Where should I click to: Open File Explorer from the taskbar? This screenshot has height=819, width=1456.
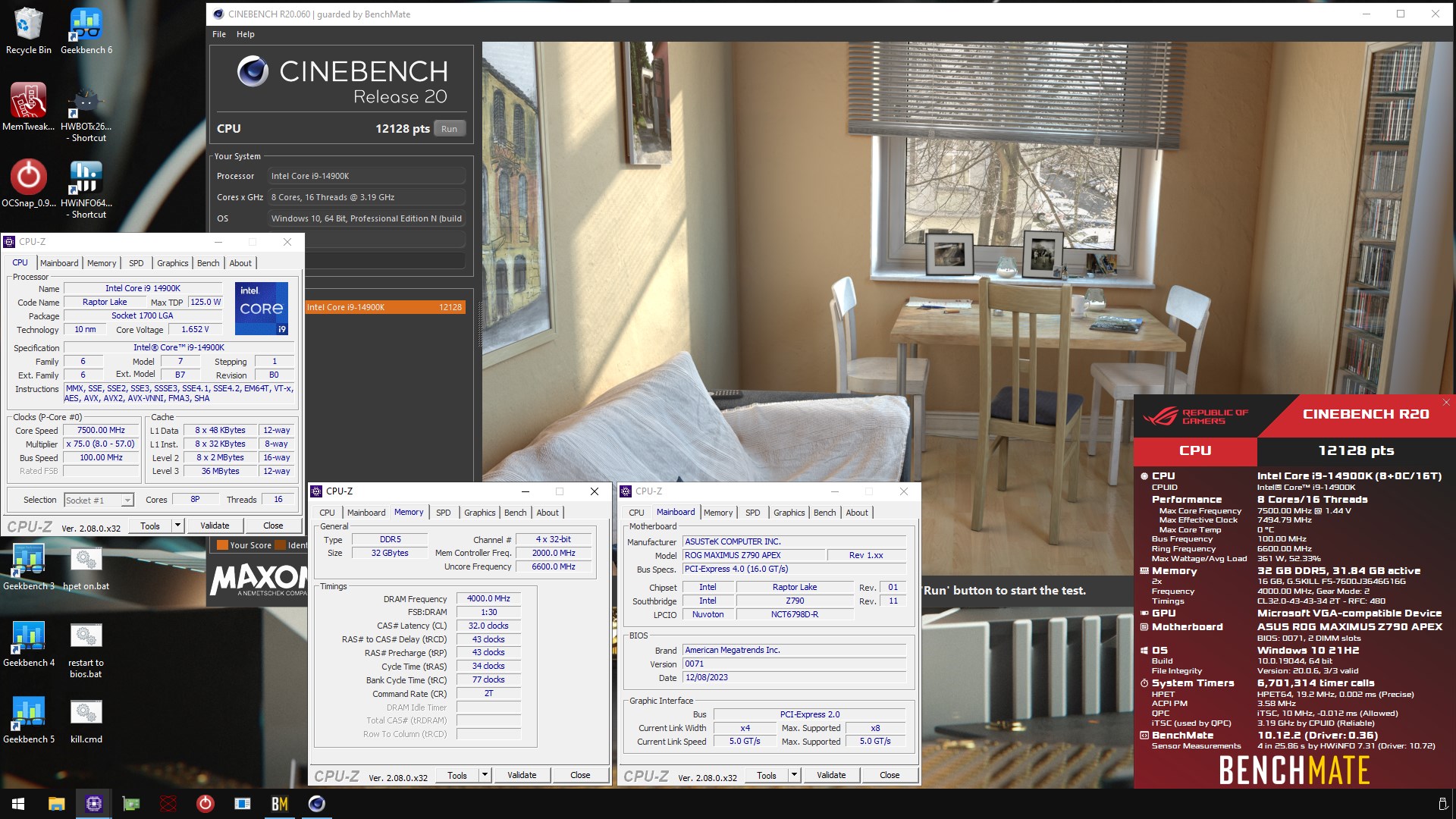pos(56,804)
